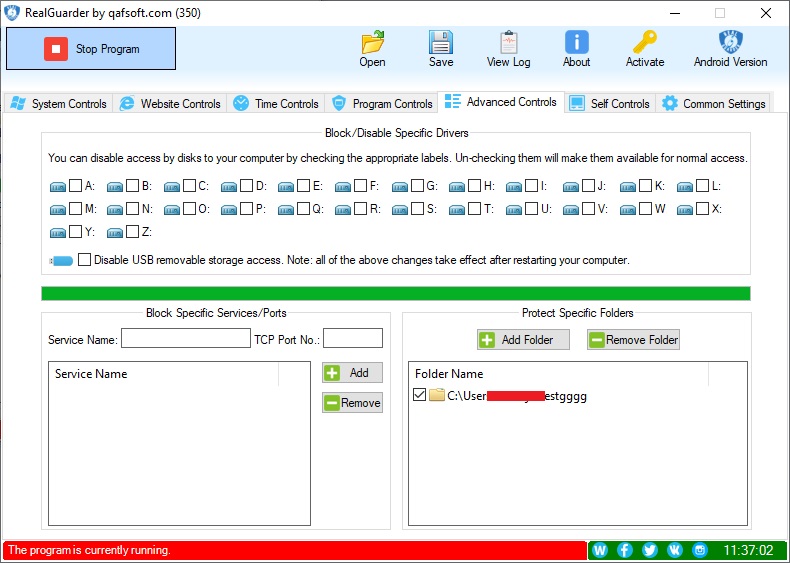This screenshot has width=790, height=563.
Task: Open the Android Version icon
Action: 730,43
